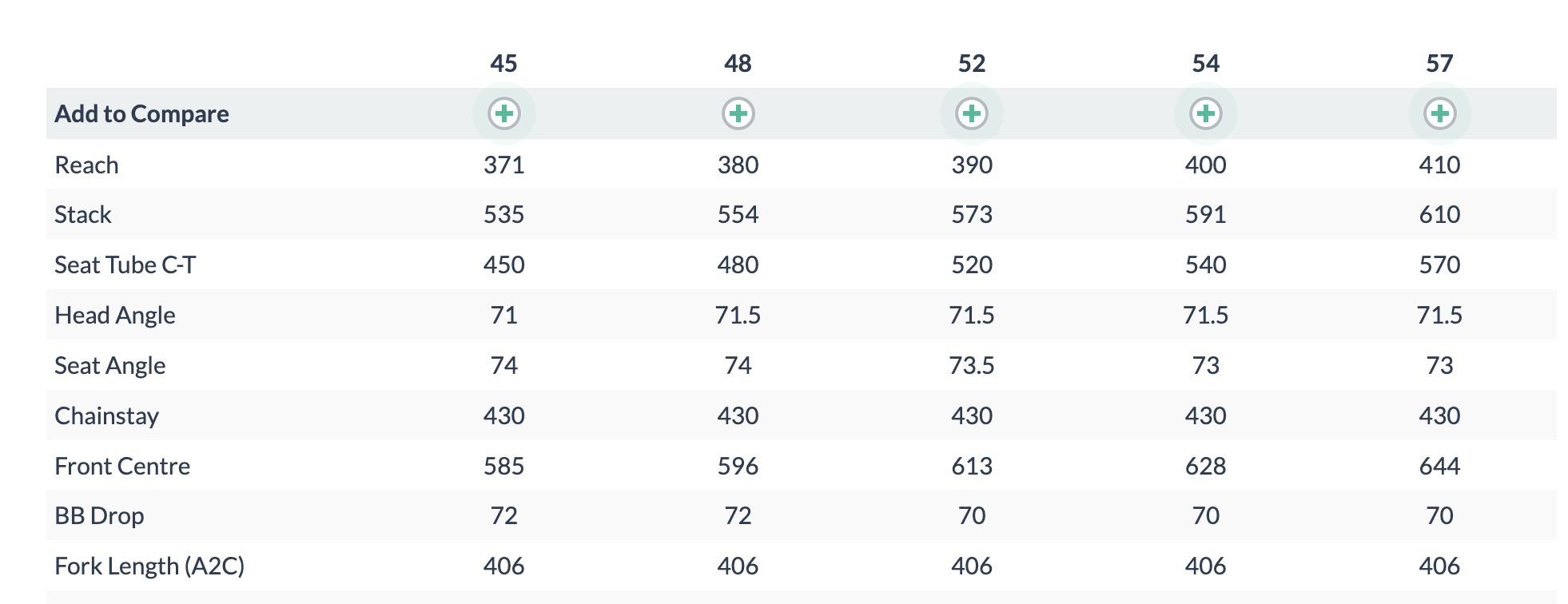Add size 48 to compare

coord(738,113)
